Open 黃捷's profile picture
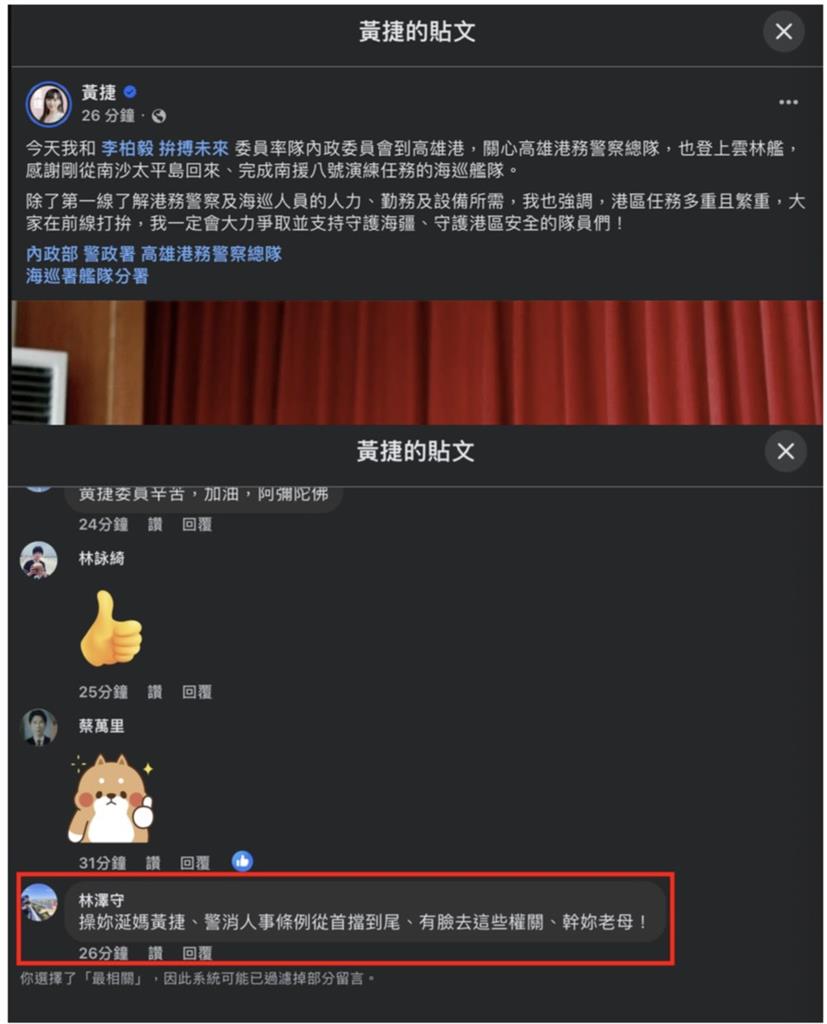 click(x=48, y=104)
